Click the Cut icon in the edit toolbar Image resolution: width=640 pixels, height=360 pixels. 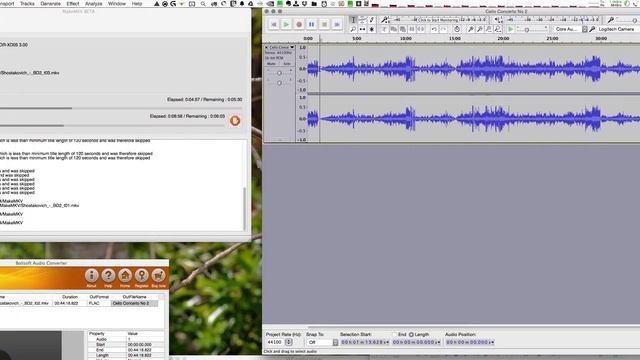click(x=384, y=29)
